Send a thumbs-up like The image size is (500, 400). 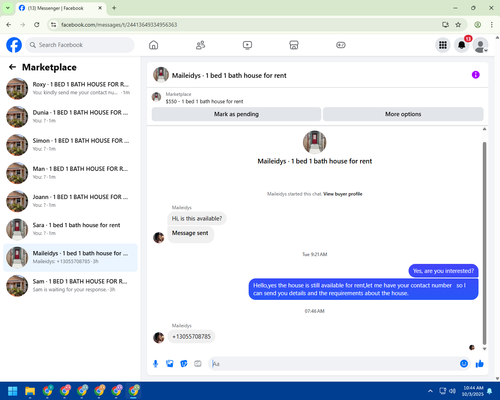pyautogui.click(x=480, y=364)
